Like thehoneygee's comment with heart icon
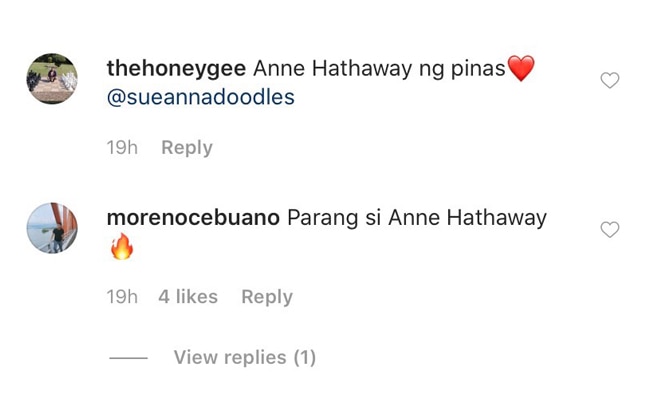The width and height of the screenshot is (660, 400). click(609, 80)
